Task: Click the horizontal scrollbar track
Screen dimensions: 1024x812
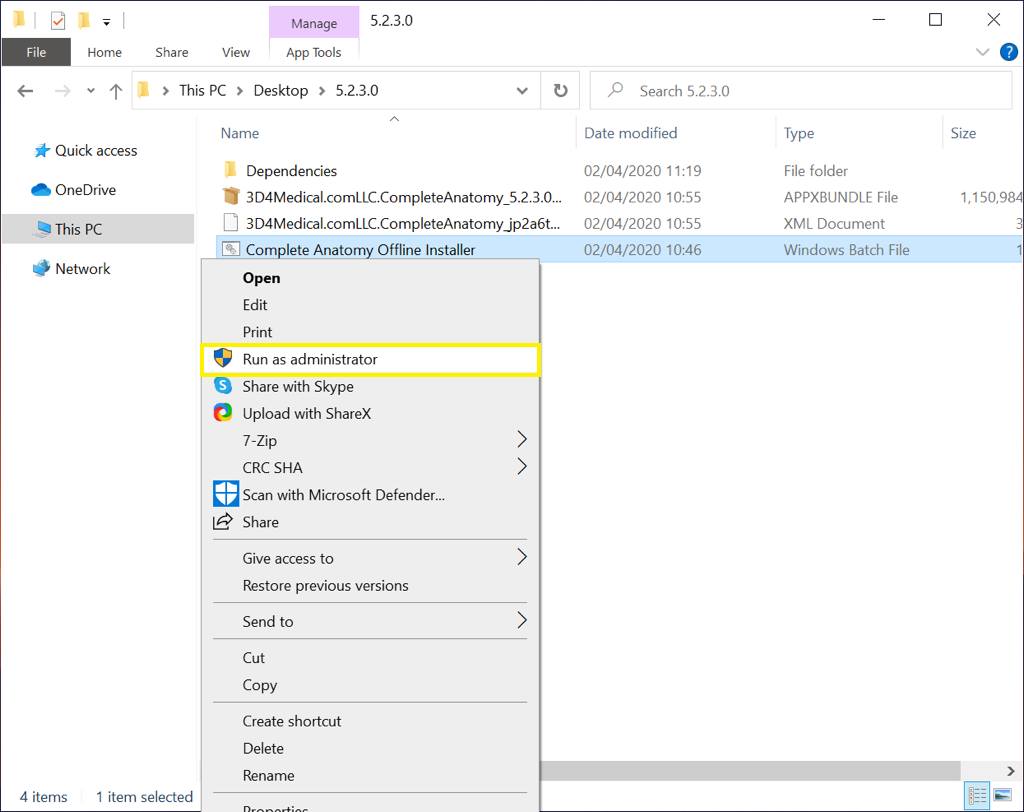Action: point(980,771)
